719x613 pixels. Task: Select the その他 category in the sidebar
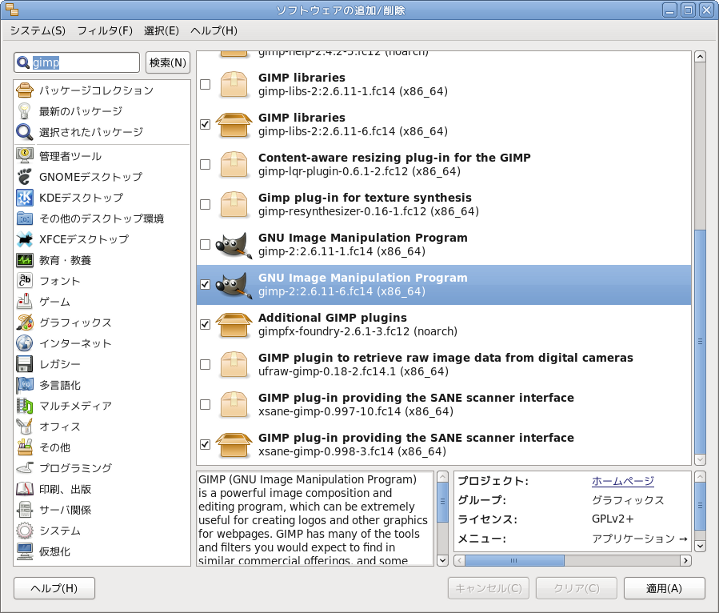tap(55, 447)
